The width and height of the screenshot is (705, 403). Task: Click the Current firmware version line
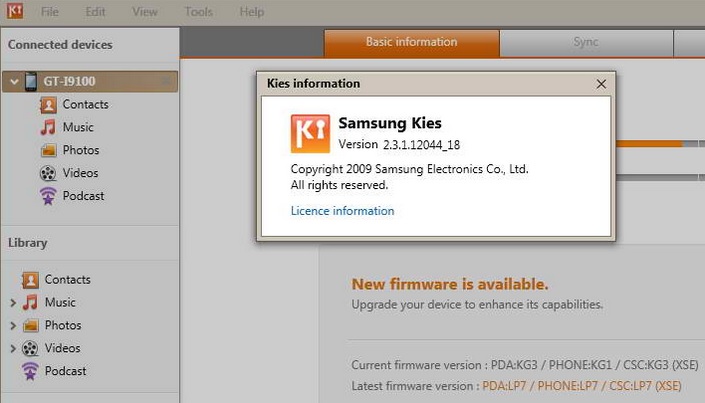[x=525, y=365]
